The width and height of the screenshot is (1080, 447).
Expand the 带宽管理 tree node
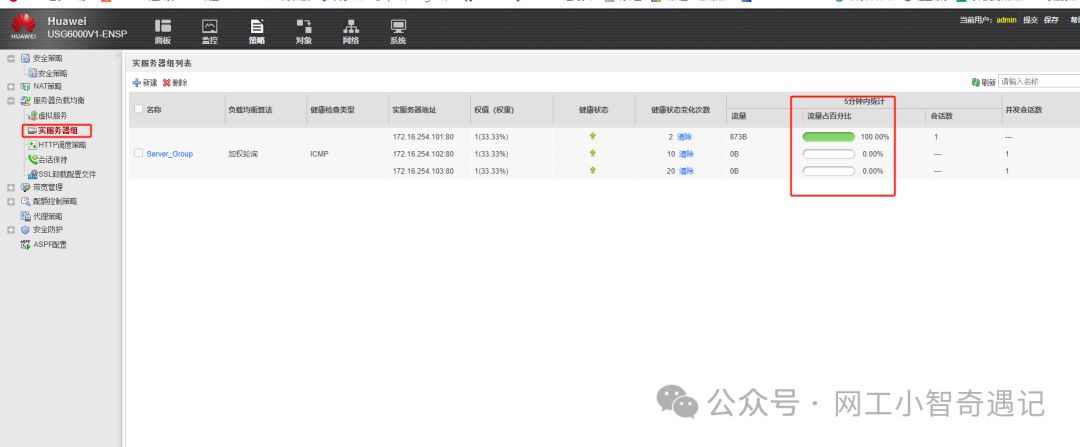pos(11,187)
